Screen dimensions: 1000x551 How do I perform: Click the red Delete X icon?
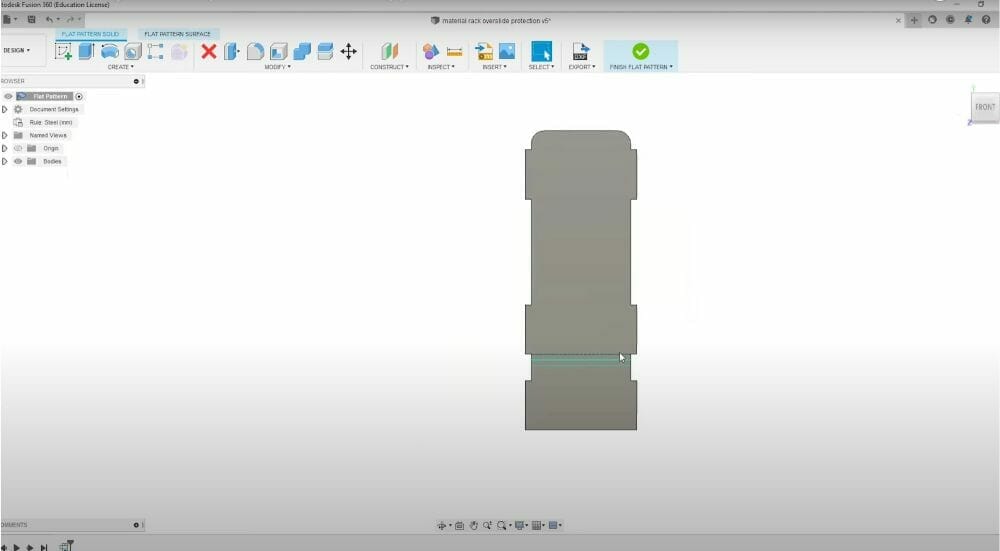pyautogui.click(x=208, y=51)
